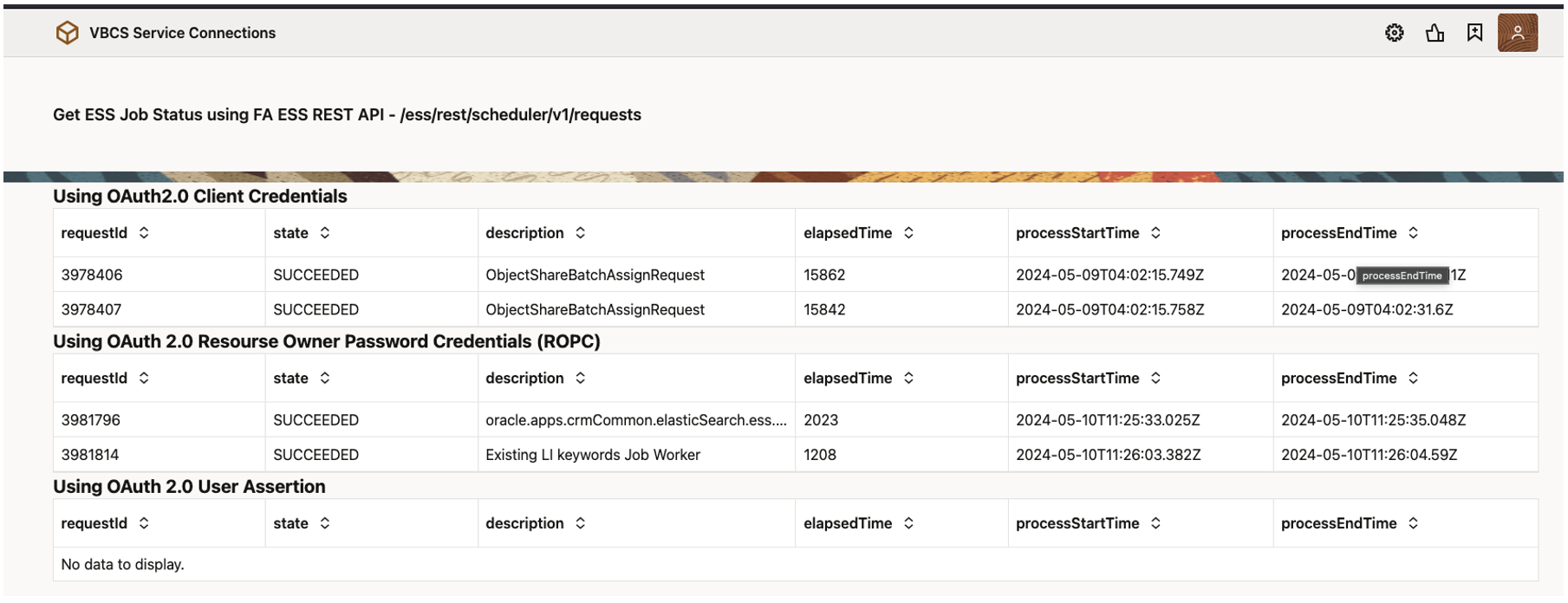
Task: Sort Client Credentials table by processStartTime
Action: coord(1155,233)
